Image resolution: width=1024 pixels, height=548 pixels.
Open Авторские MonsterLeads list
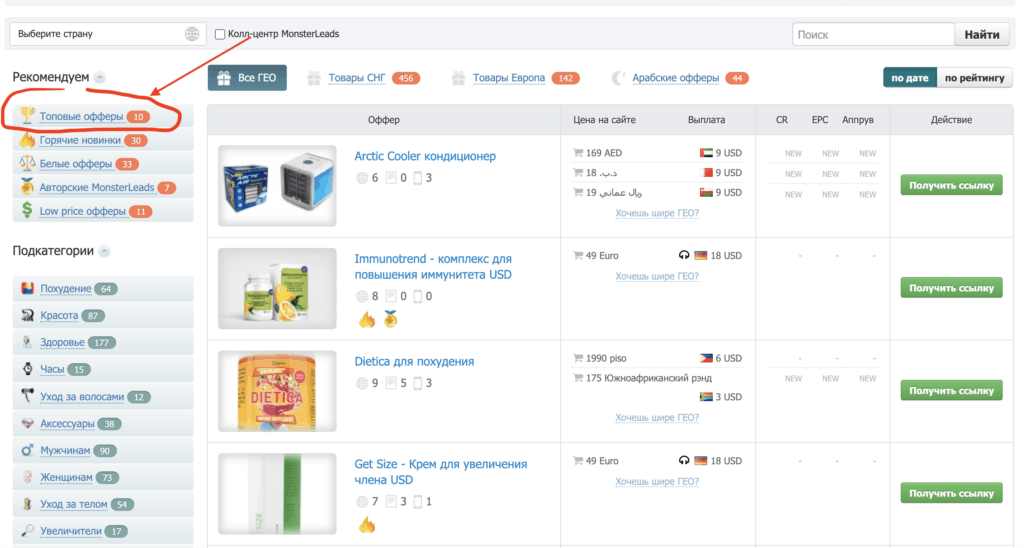click(x=97, y=187)
